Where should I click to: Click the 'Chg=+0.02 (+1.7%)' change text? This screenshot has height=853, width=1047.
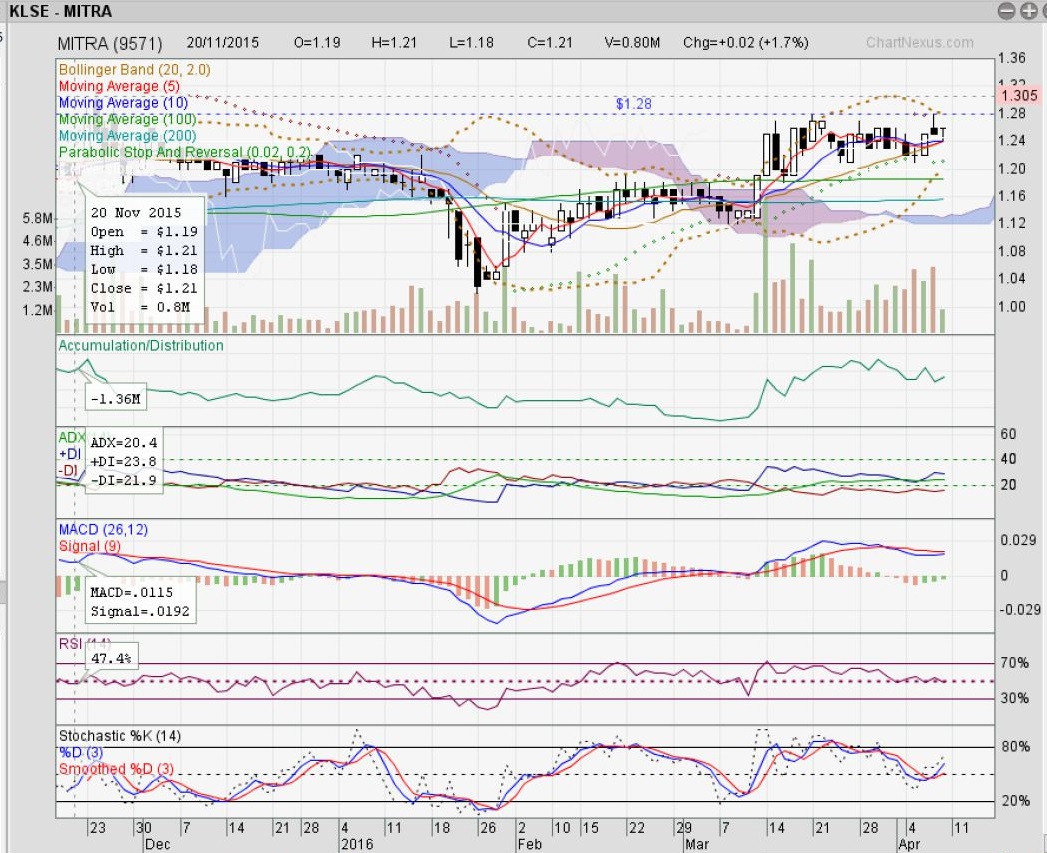tap(745, 43)
